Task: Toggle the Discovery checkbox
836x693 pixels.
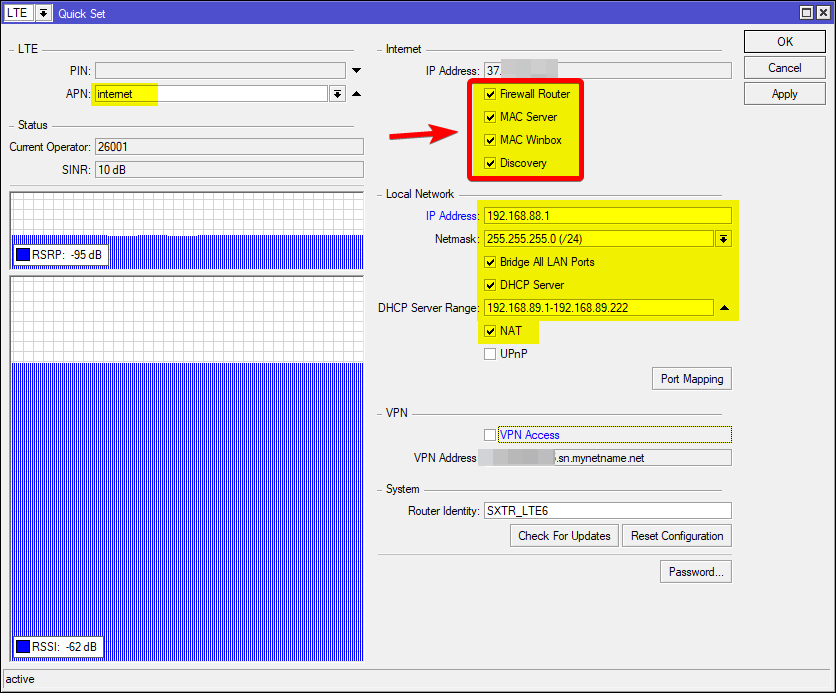Action: [490, 163]
